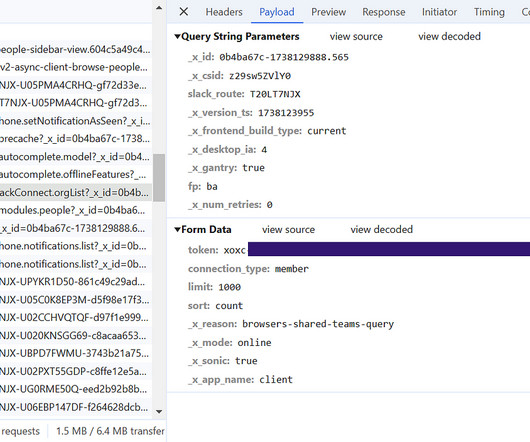Screen dimensions: 530x442
Task: Click view decoded for Query String Parameters
Action: click(x=449, y=36)
